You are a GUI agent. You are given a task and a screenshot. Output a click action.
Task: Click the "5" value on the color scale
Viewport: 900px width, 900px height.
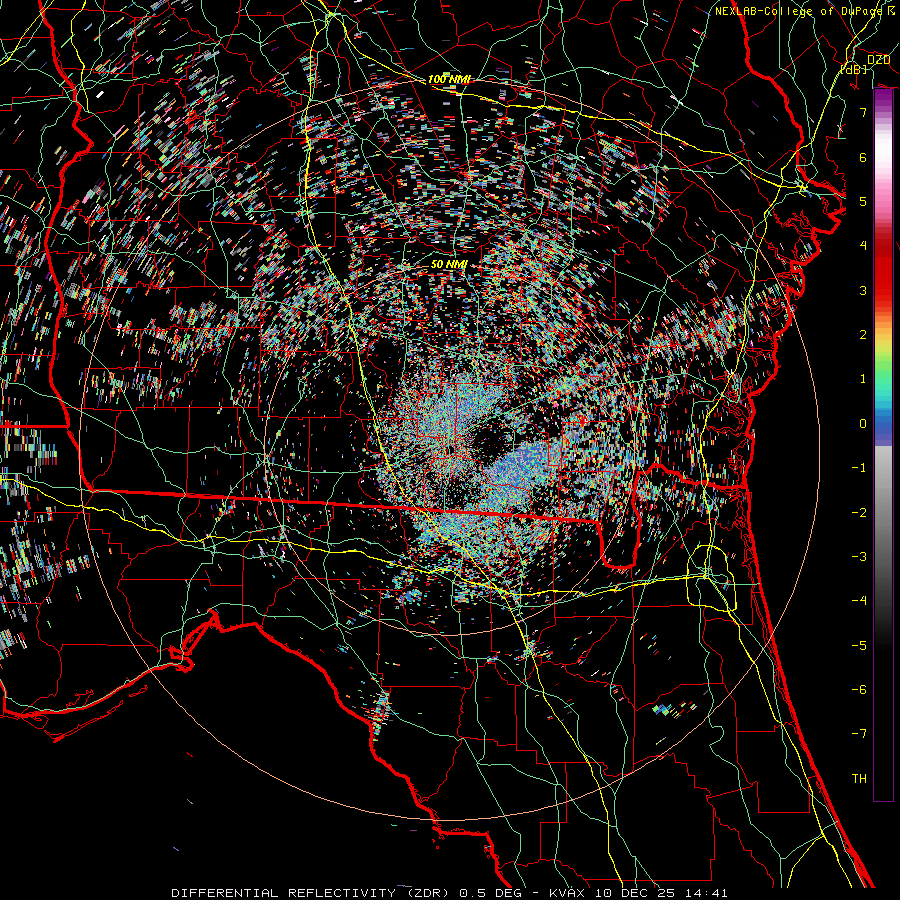(x=863, y=201)
